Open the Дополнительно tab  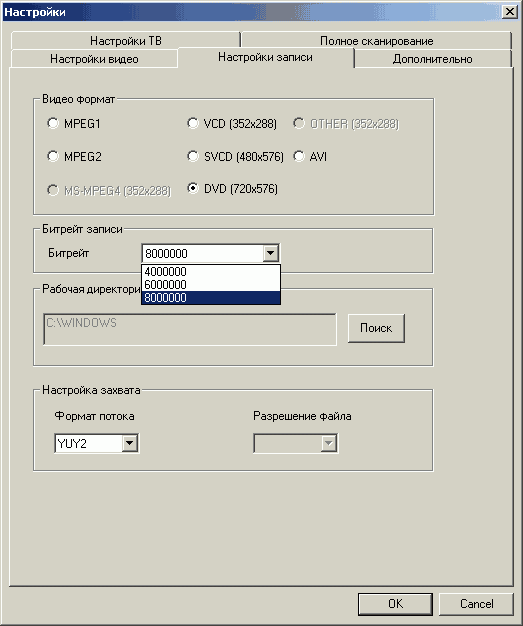pyautogui.click(x=432, y=59)
